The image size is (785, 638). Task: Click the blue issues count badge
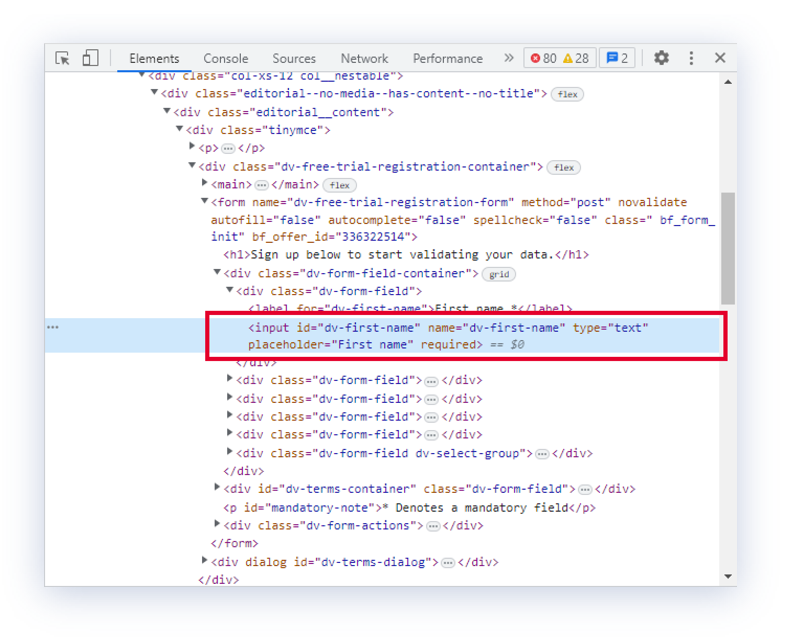pyautogui.click(x=616, y=58)
